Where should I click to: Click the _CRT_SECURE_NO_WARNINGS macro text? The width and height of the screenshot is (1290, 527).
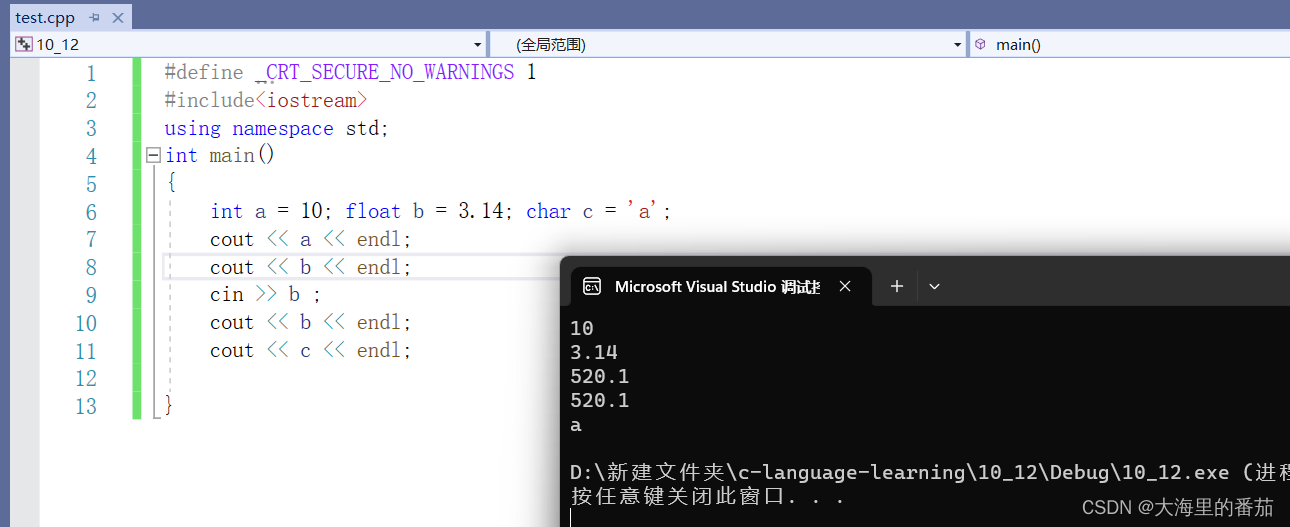[385, 73]
